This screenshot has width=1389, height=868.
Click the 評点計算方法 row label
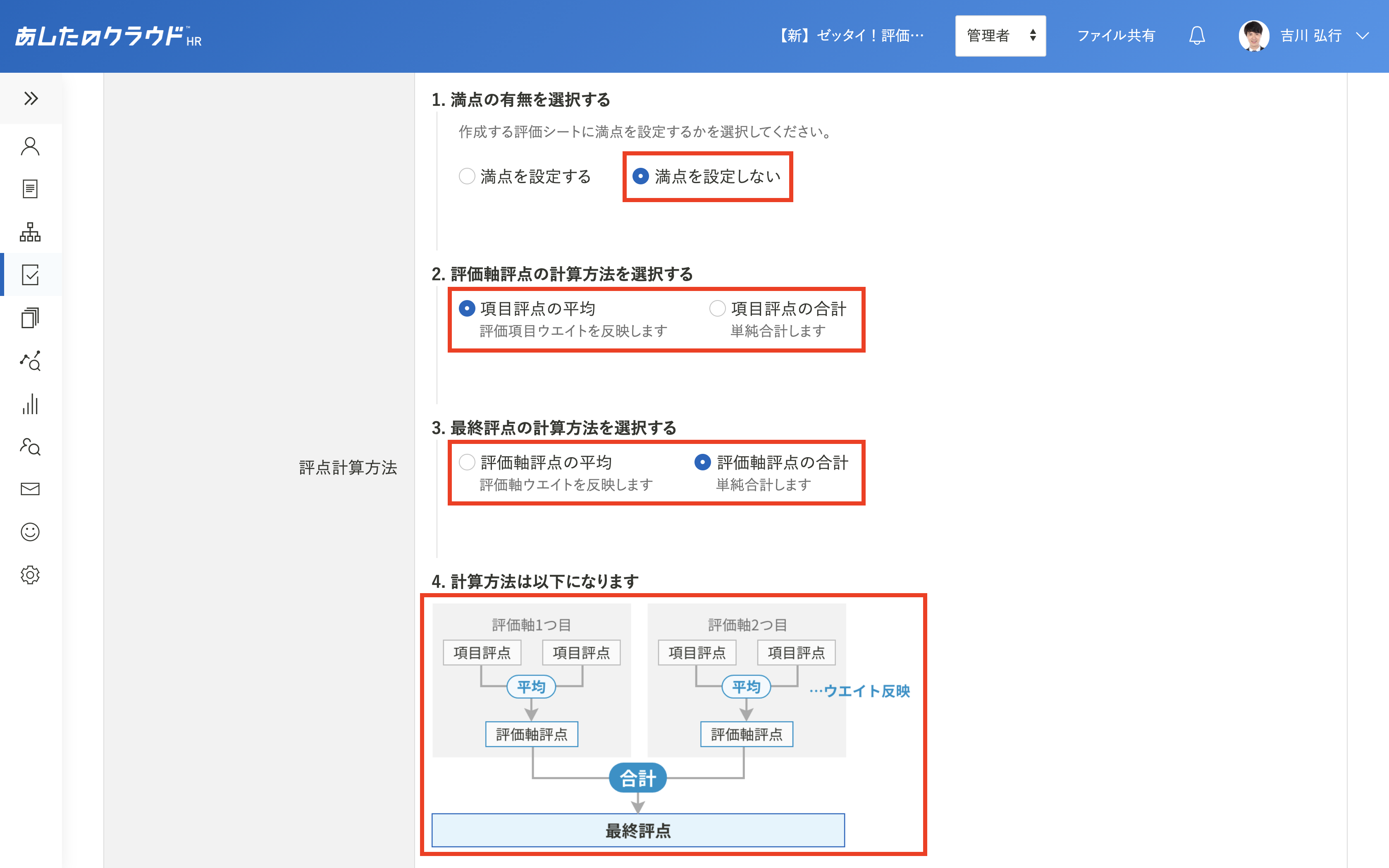pyautogui.click(x=348, y=467)
